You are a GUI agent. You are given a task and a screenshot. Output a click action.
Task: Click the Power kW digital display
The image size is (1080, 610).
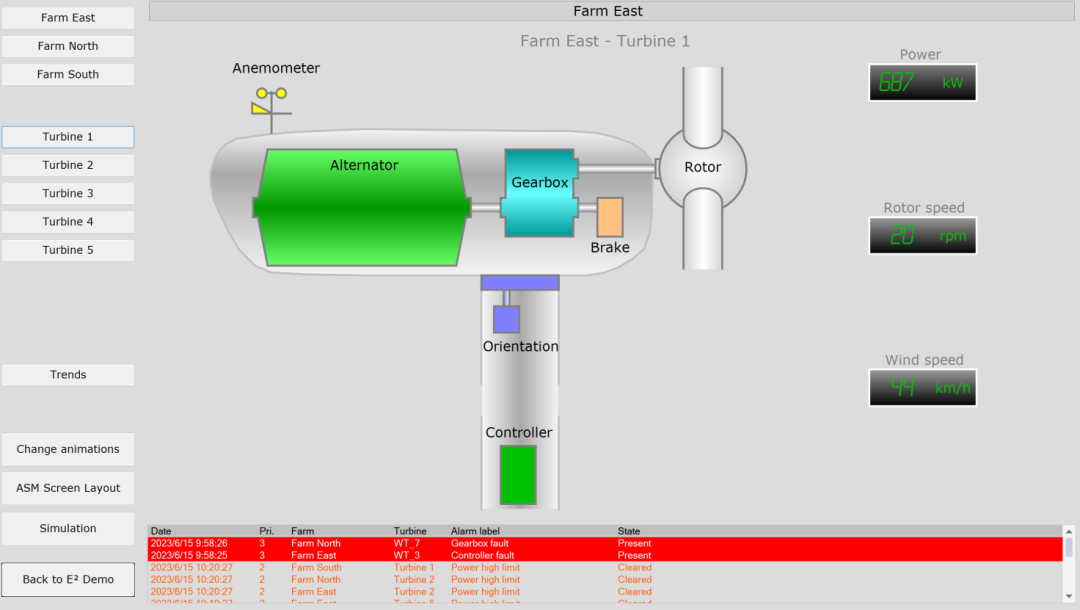click(922, 83)
